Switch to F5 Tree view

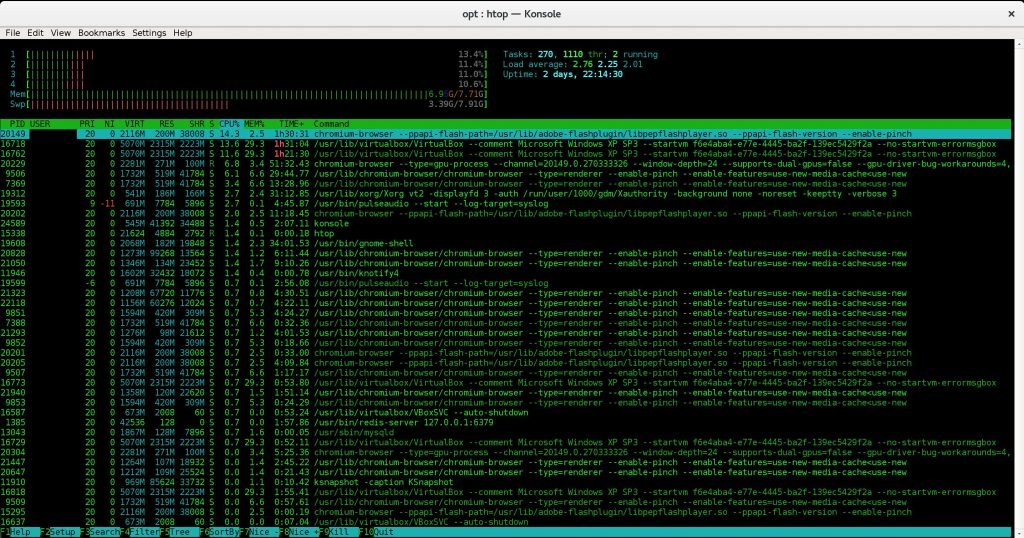(x=179, y=532)
